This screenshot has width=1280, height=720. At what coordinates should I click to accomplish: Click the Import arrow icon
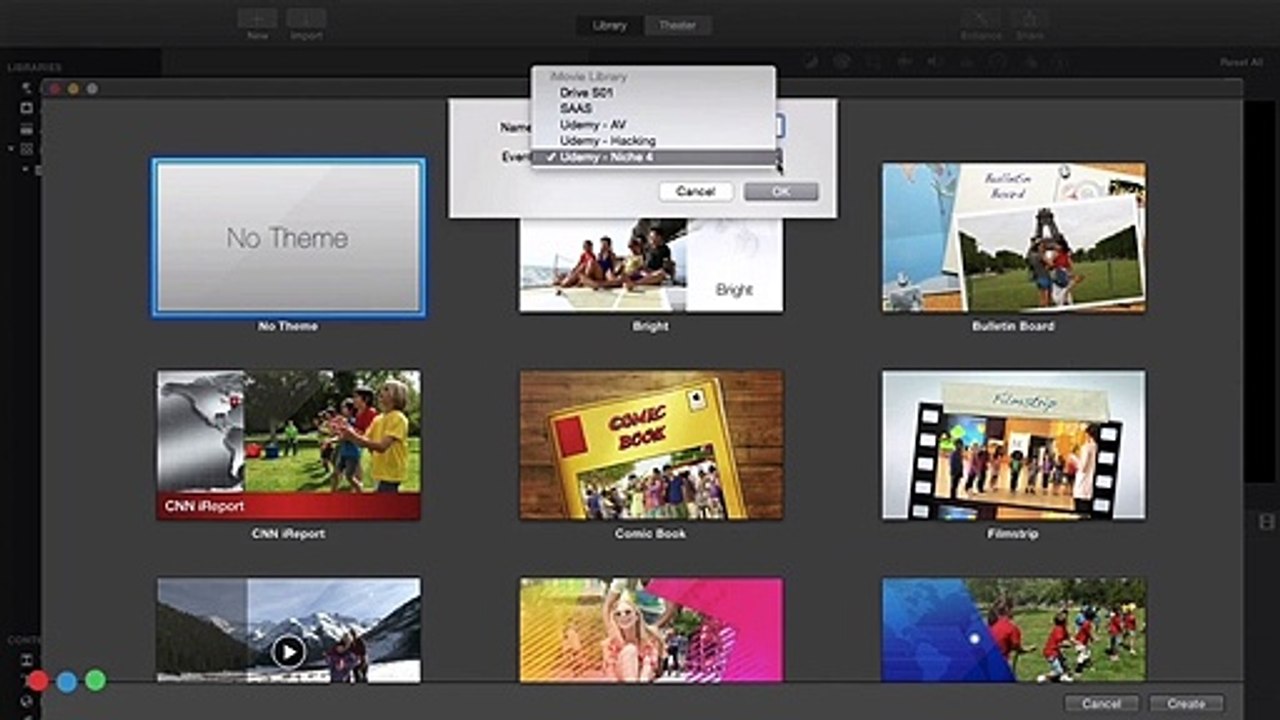click(306, 18)
